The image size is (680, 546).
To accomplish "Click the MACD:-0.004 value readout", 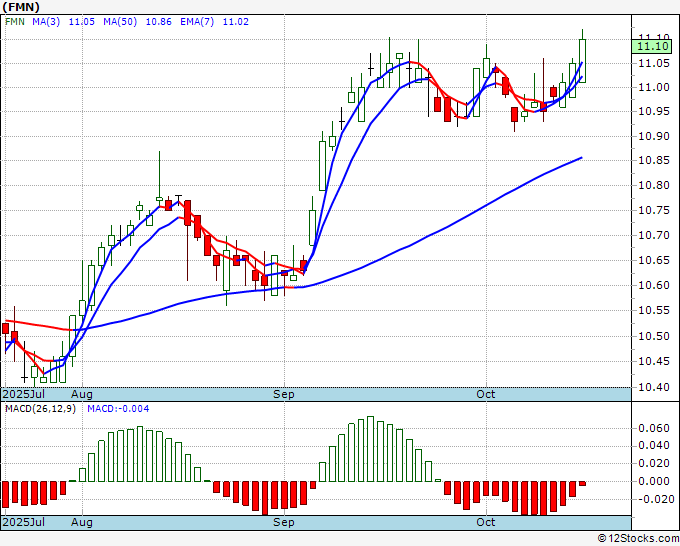I will tap(118, 409).
